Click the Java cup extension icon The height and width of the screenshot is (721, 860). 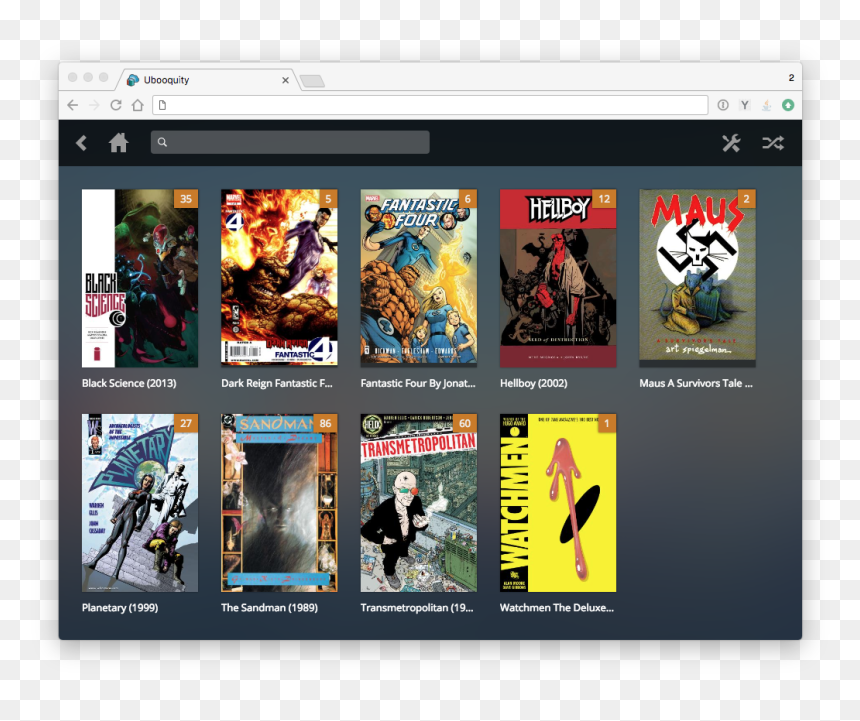point(766,105)
